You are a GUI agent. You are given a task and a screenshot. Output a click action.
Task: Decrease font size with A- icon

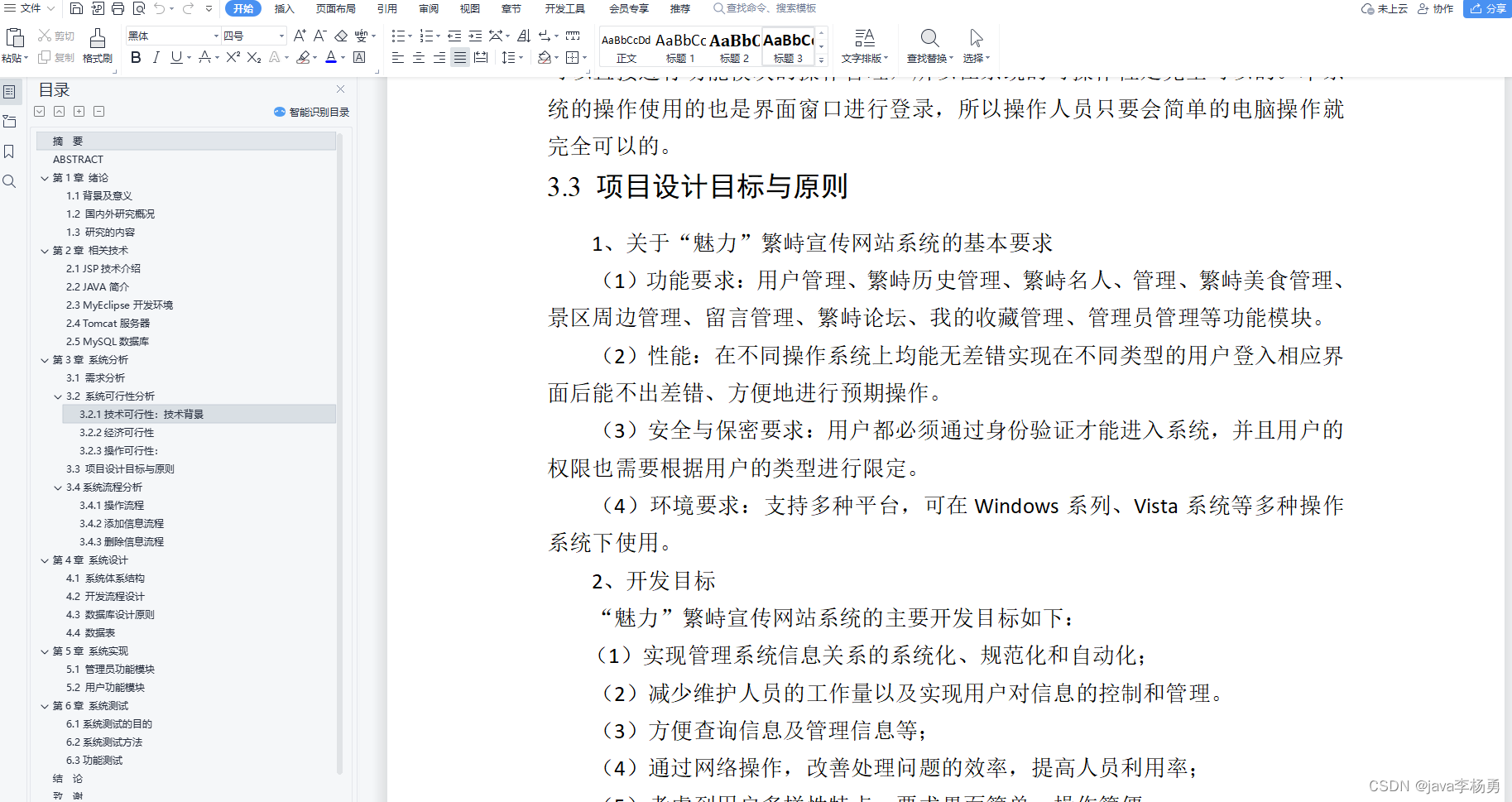click(x=319, y=36)
